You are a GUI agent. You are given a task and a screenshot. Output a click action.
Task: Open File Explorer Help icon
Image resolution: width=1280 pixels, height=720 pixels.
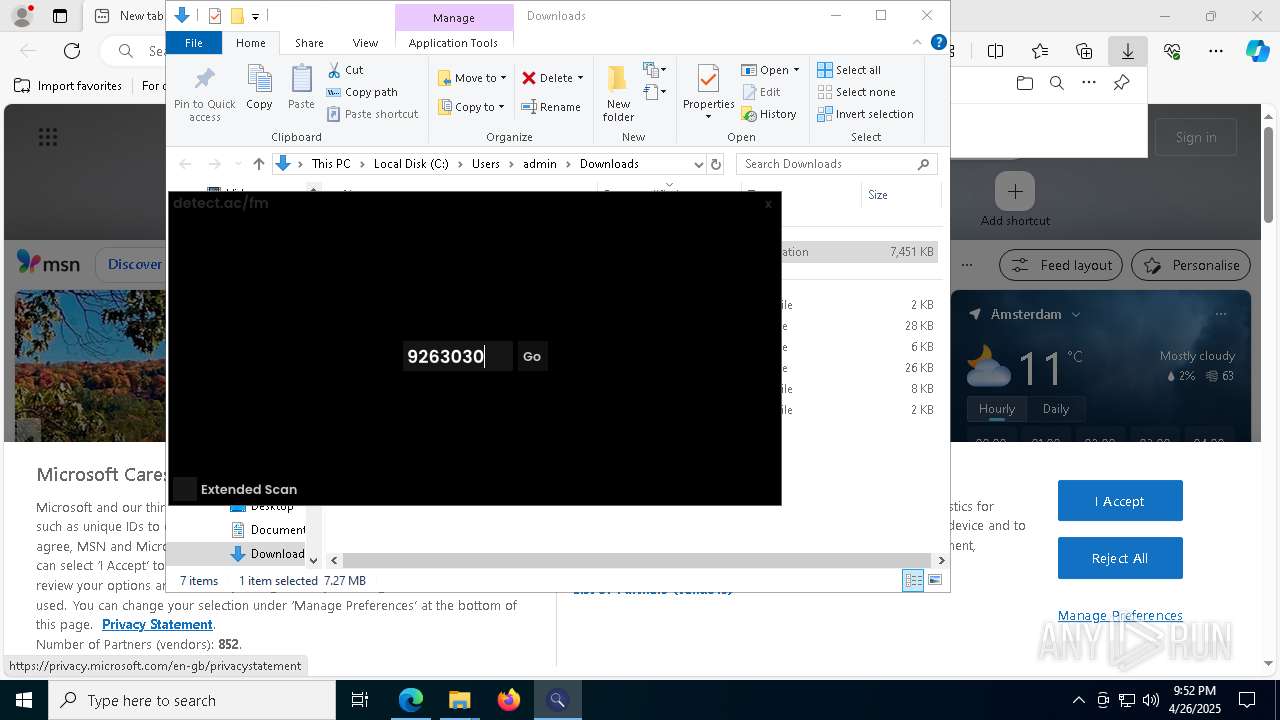click(938, 42)
